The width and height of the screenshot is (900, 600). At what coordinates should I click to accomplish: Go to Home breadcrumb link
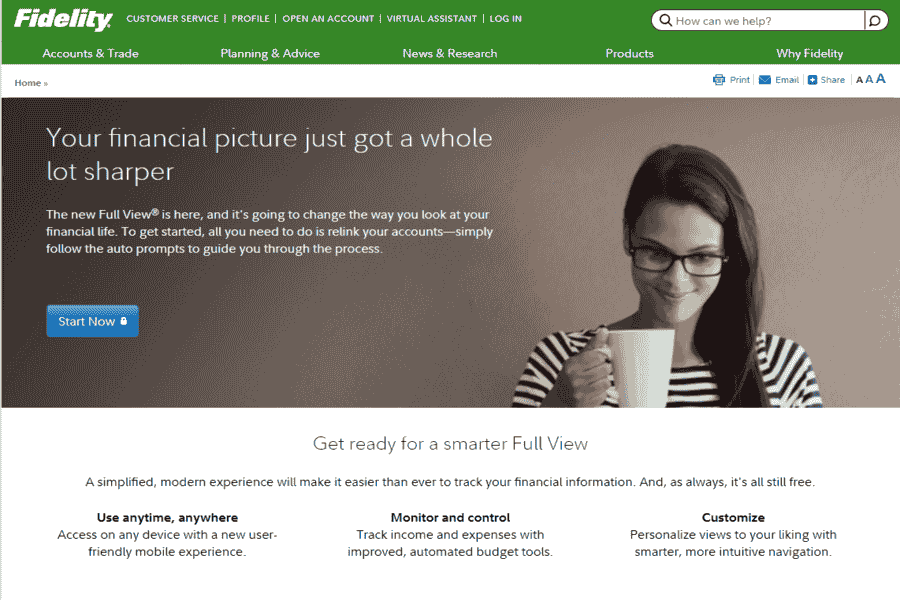[x=28, y=83]
